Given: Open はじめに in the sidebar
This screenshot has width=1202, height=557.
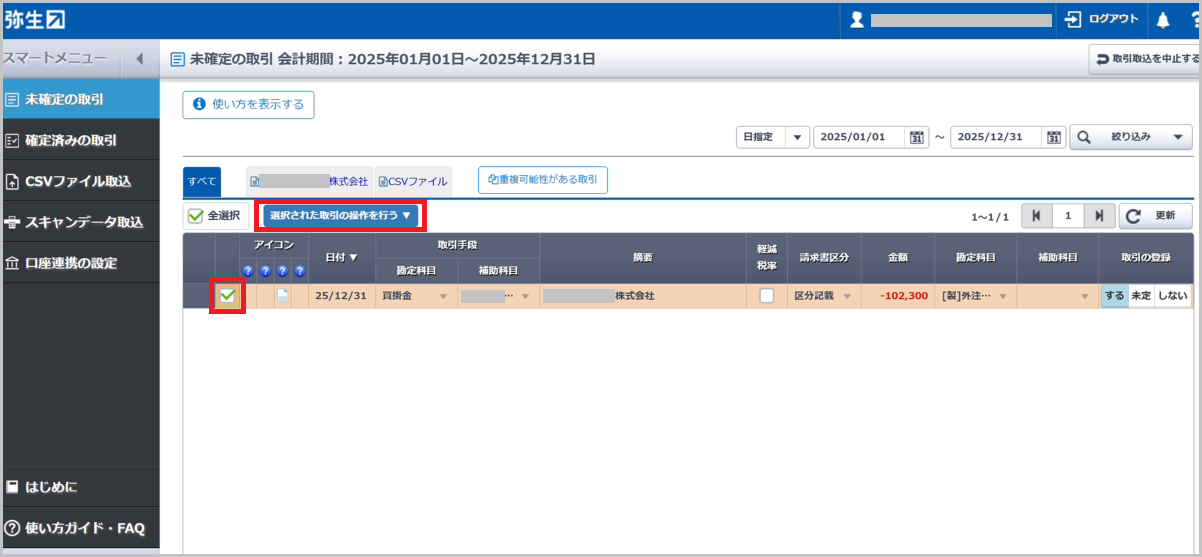Looking at the screenshot, I should click(80, 487).
